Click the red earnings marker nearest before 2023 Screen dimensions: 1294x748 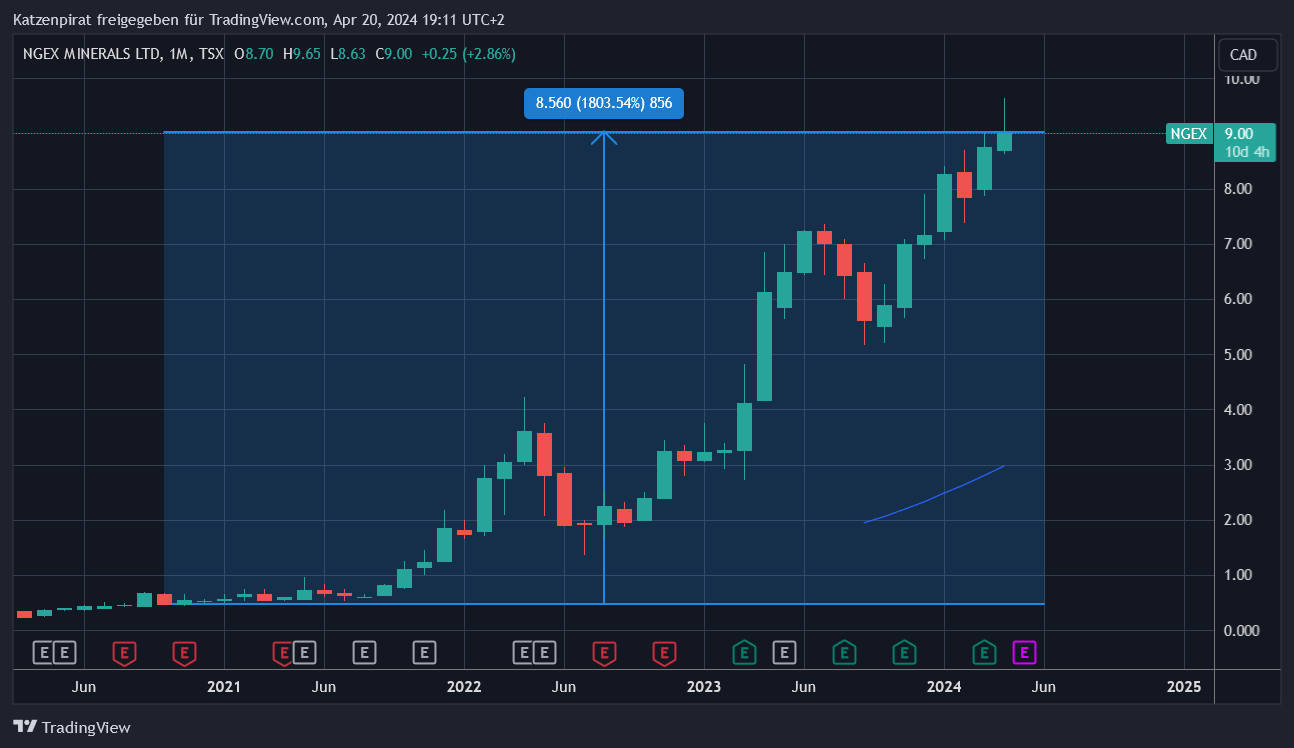[x=664, y=653]
